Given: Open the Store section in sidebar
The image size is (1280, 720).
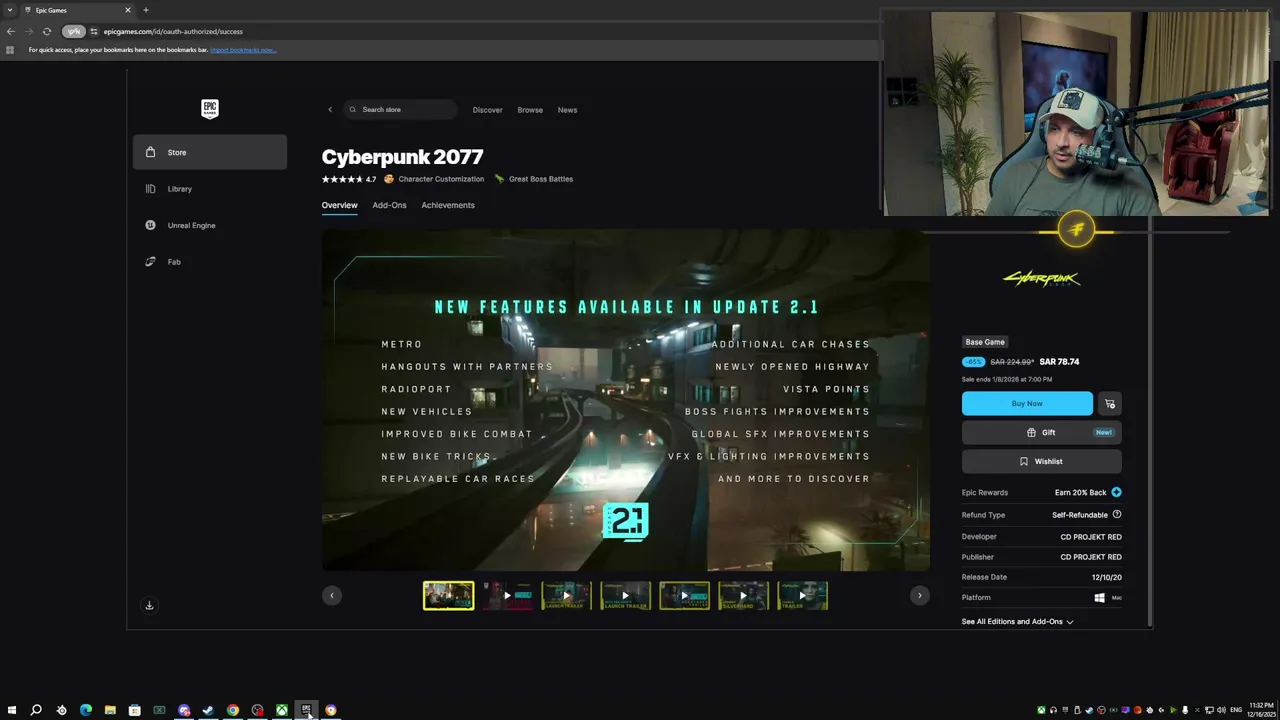Looking at the screenshot, I should point(209,152).
